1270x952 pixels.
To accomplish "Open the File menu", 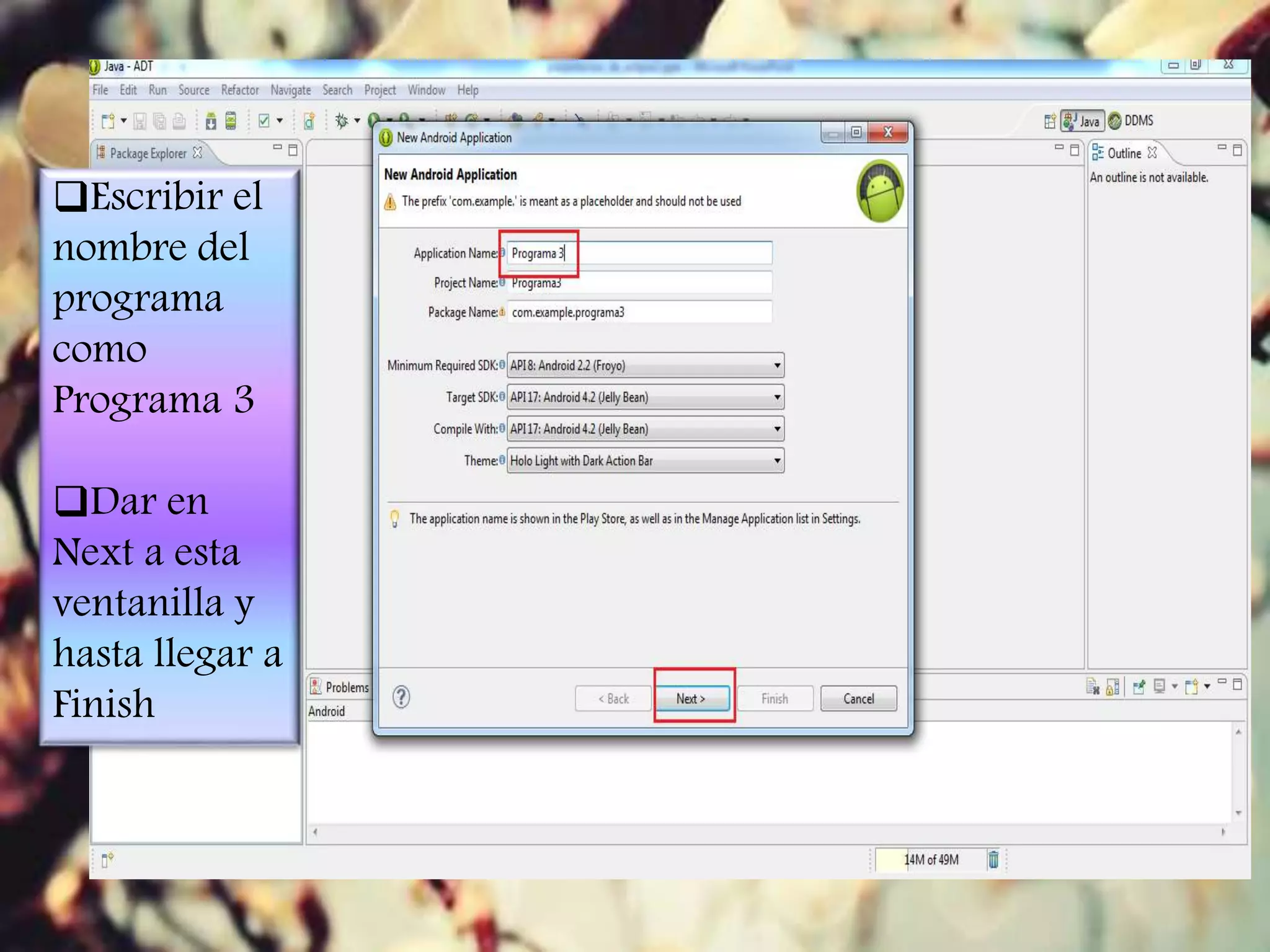I will pyautogui.click(x=100, y=90).
